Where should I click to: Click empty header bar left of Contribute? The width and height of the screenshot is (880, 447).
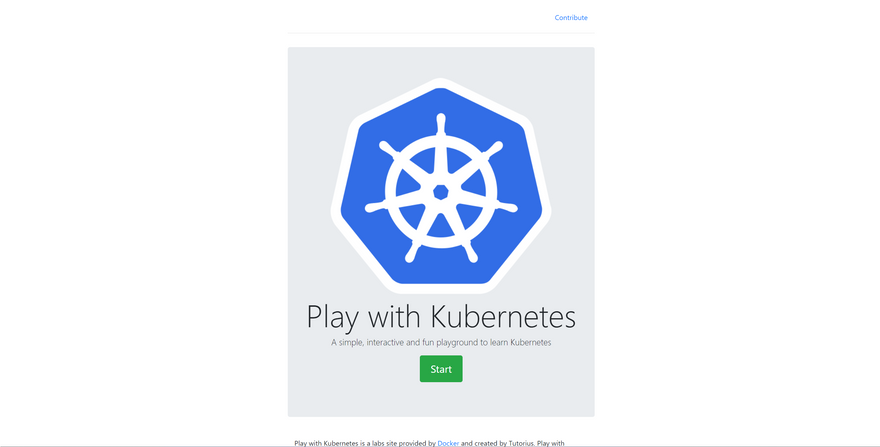tap(420, 18)
